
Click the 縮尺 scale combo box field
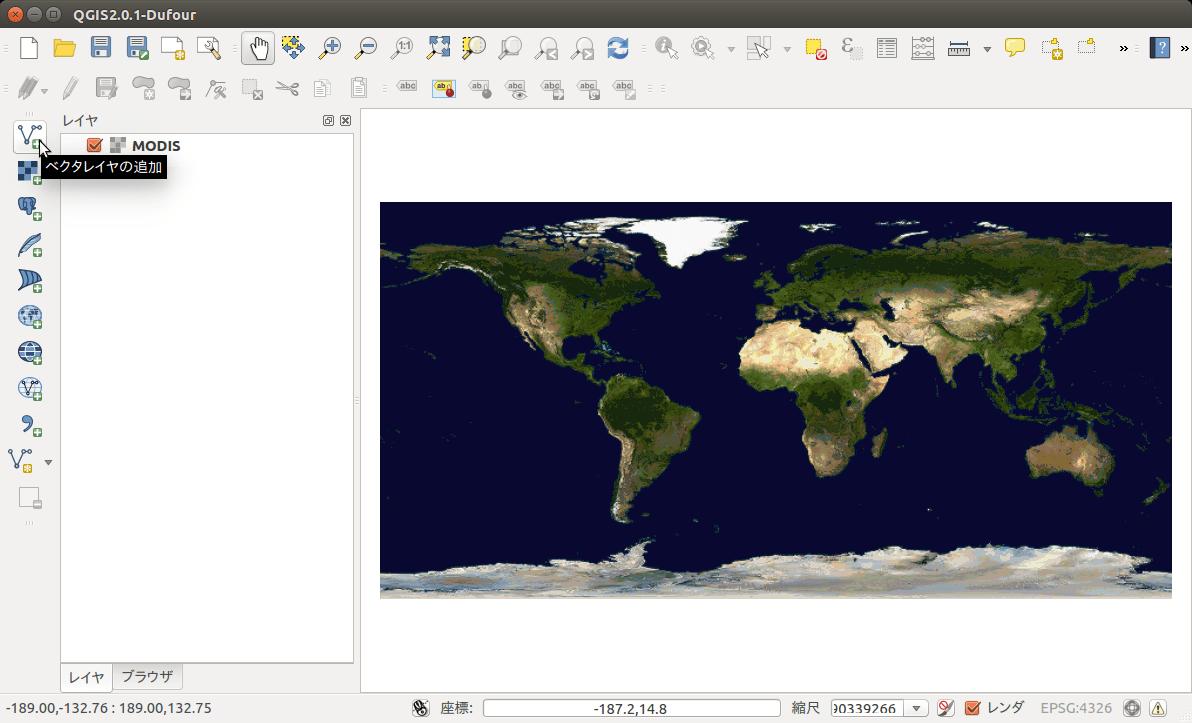[x=867, y=708]
